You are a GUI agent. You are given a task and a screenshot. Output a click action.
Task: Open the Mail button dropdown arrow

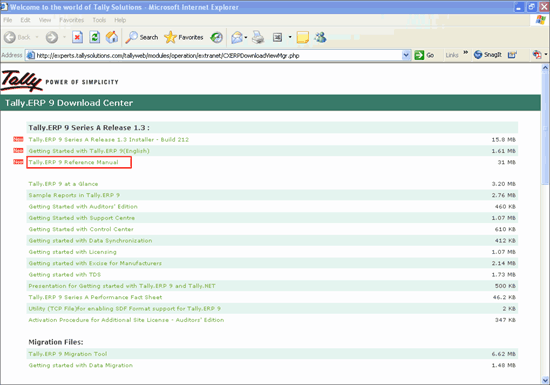246,37
